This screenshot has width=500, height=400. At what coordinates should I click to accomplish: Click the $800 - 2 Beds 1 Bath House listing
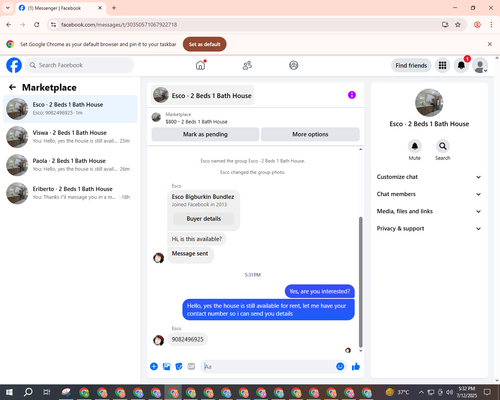click(197, 122)
